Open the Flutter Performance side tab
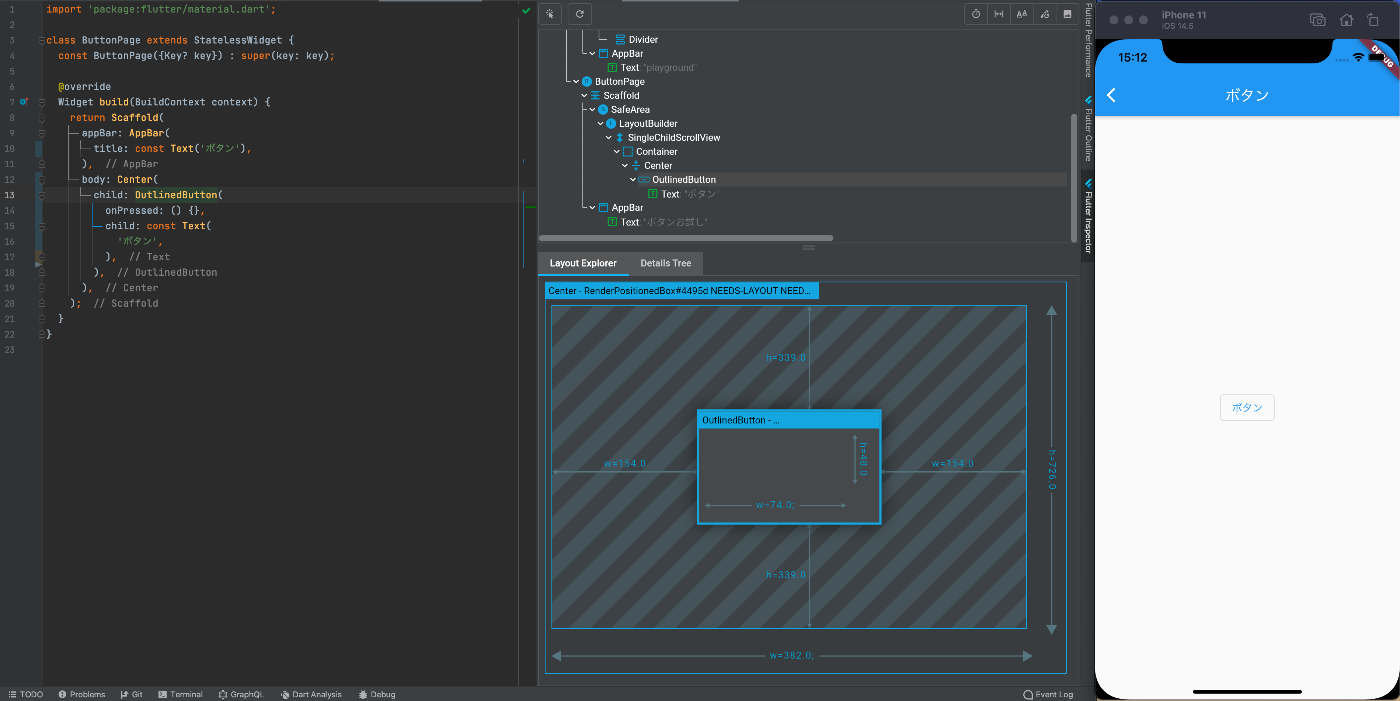Viewport: 1400px width, 701px height. pos(1088,41)
